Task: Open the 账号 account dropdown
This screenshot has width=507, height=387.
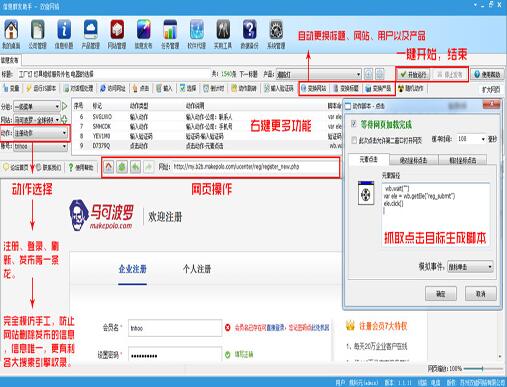Action: point(40,146)
